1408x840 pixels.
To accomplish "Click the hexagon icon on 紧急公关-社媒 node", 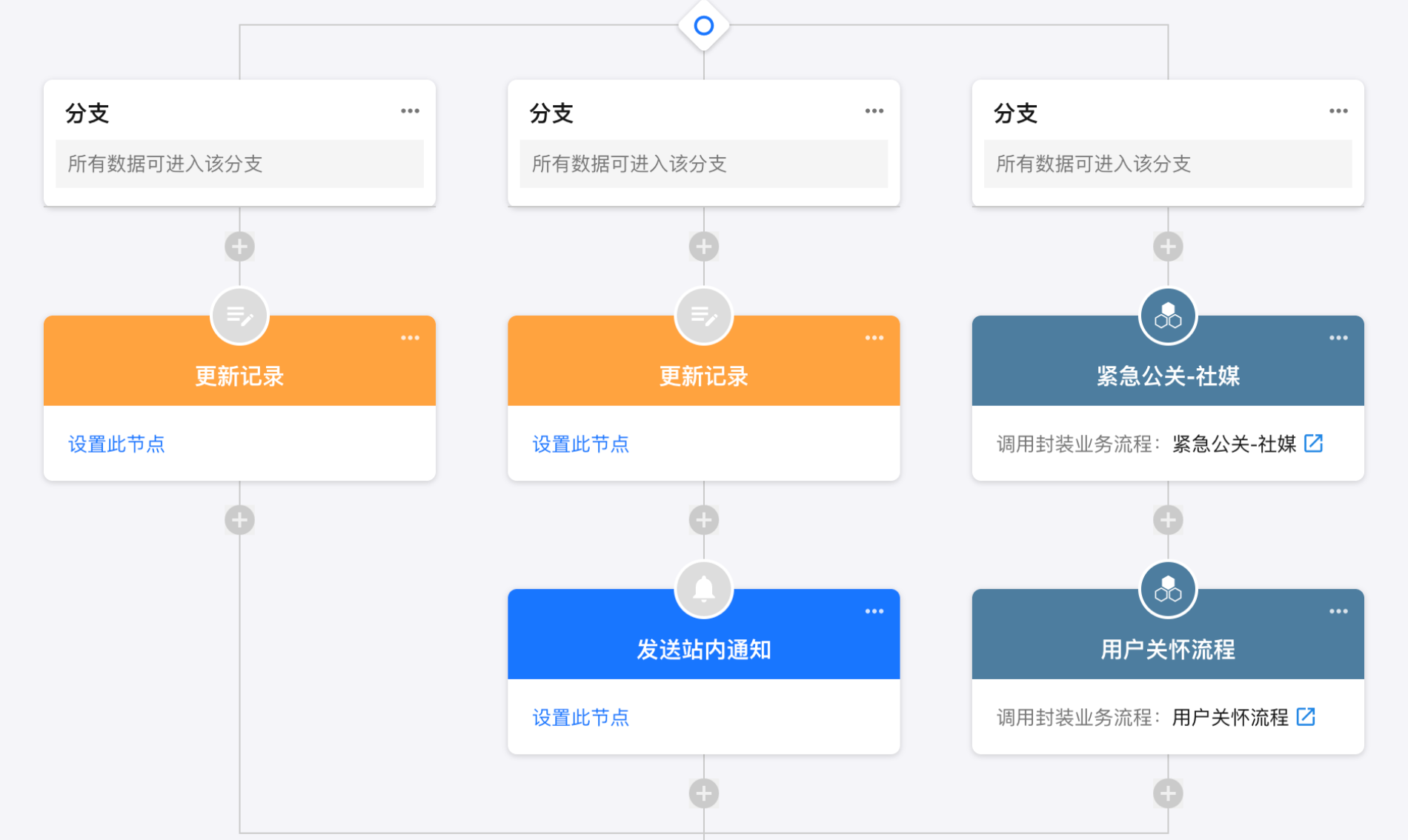I will [1168, 316].
